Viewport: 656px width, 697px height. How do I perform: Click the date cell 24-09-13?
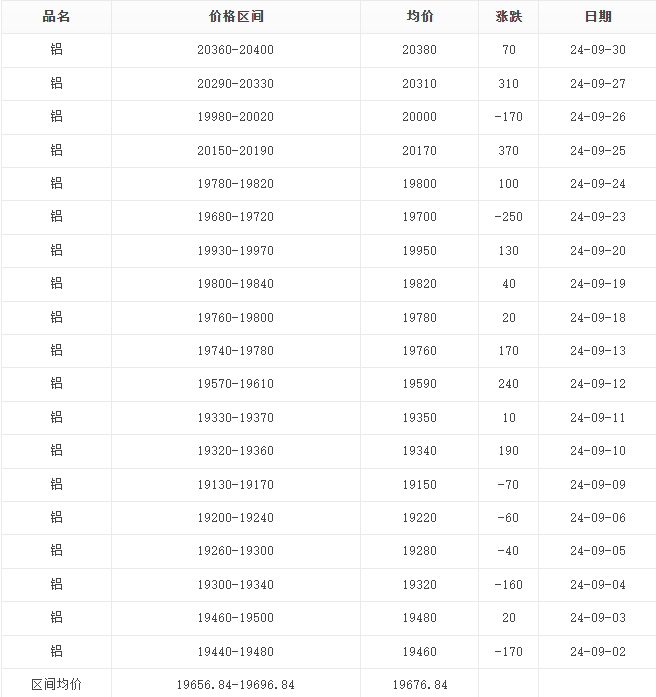(597, 351)
